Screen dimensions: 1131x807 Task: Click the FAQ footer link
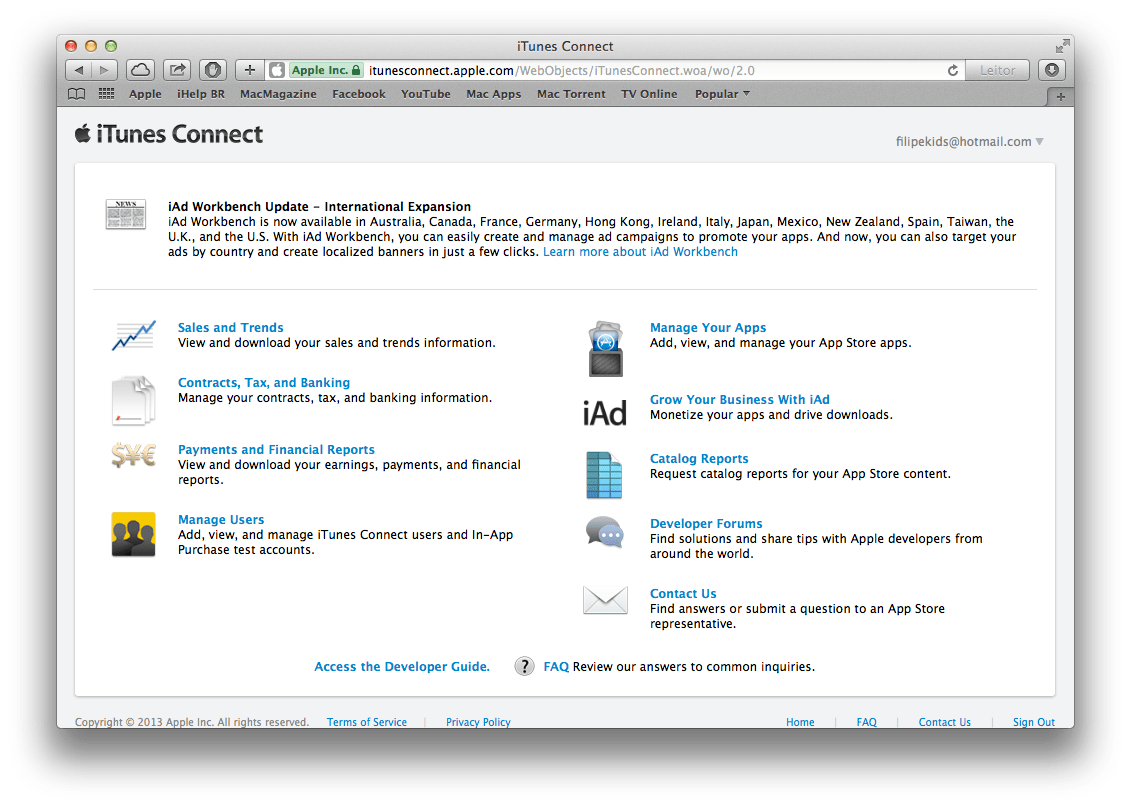pos(866,722)
